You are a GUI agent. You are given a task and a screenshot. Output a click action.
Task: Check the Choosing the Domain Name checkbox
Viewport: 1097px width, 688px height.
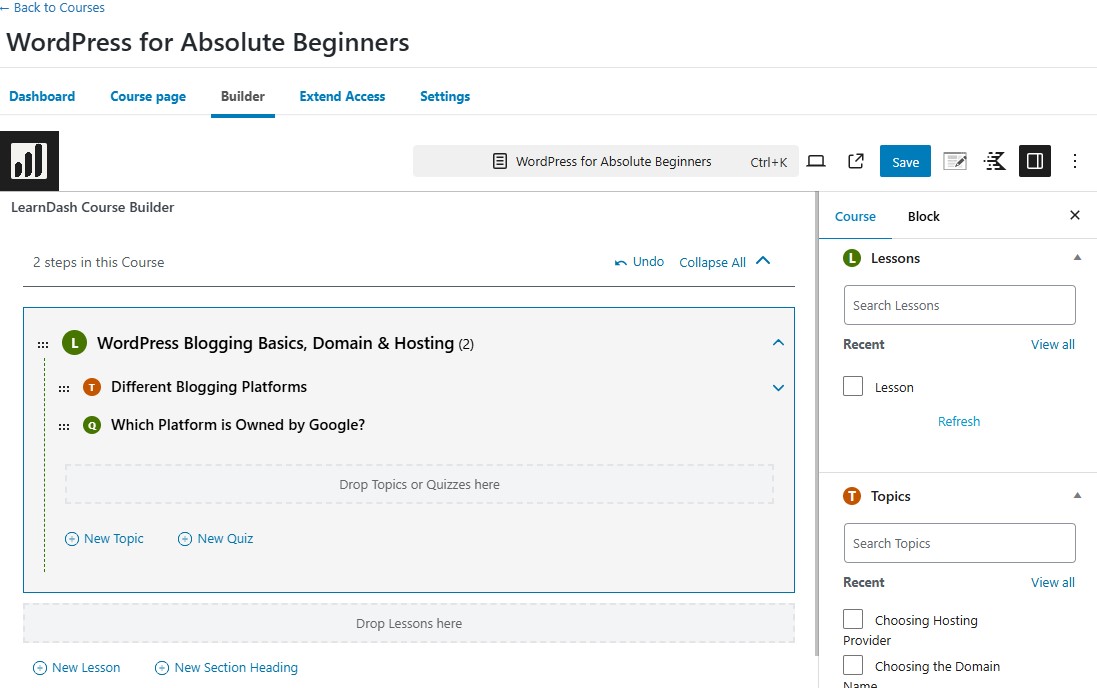point(853,665)
